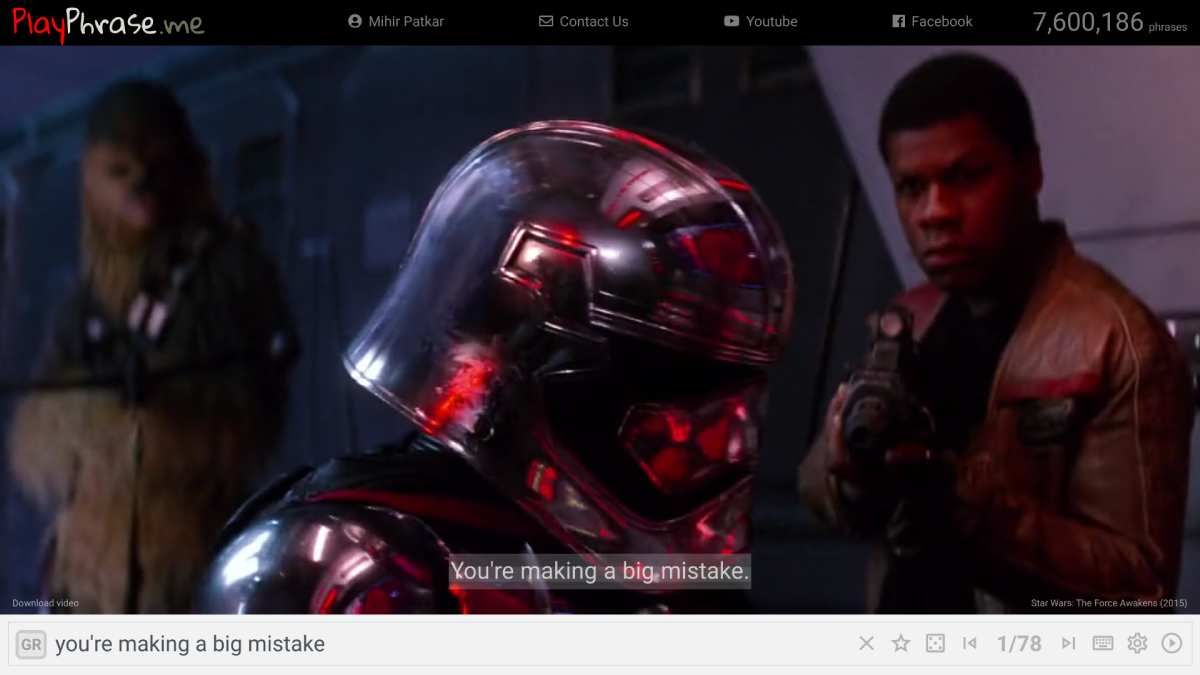Click the 1/78 result counter
Image resolution: width=1200 pixels, height=675 pixels.
point(1019,644)
